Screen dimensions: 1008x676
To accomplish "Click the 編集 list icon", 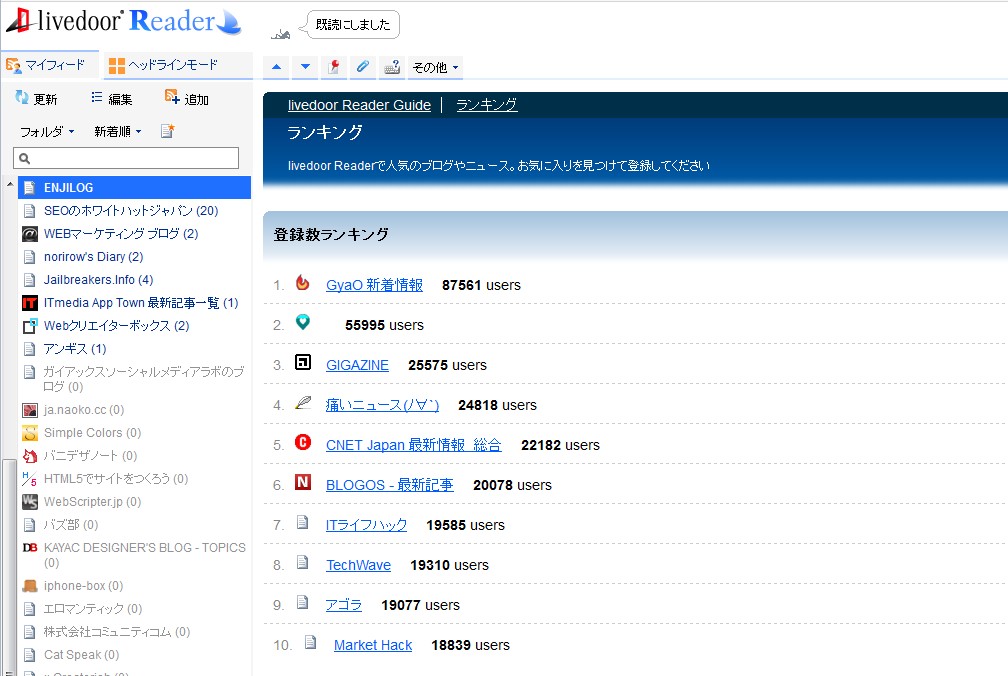I will pyautogui.click(x=97, y=98).
